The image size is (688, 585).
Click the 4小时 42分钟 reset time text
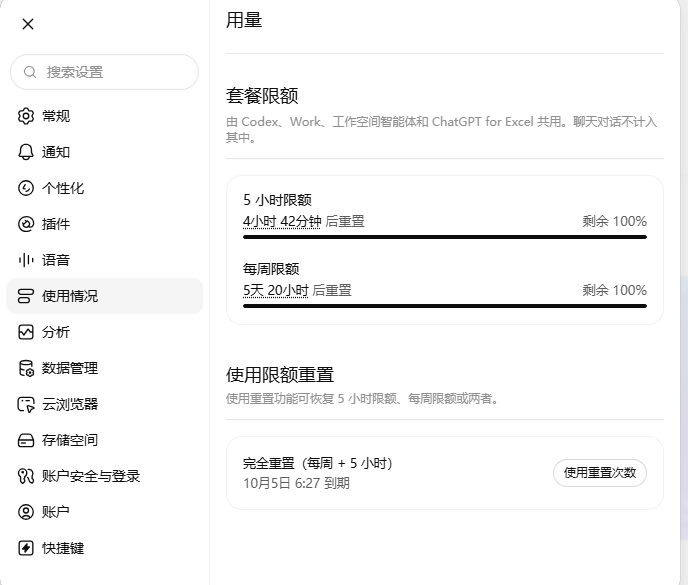click(x=282, y=221)
